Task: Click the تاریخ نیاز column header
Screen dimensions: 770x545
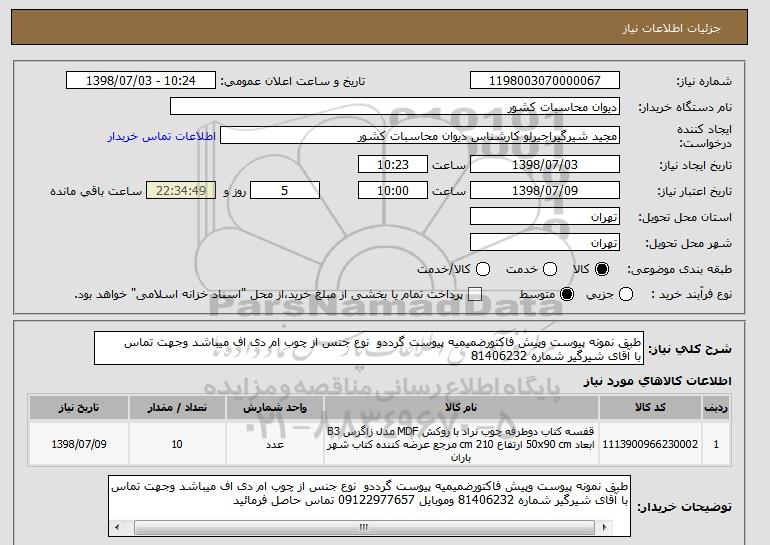Action: tap(79, 407)
